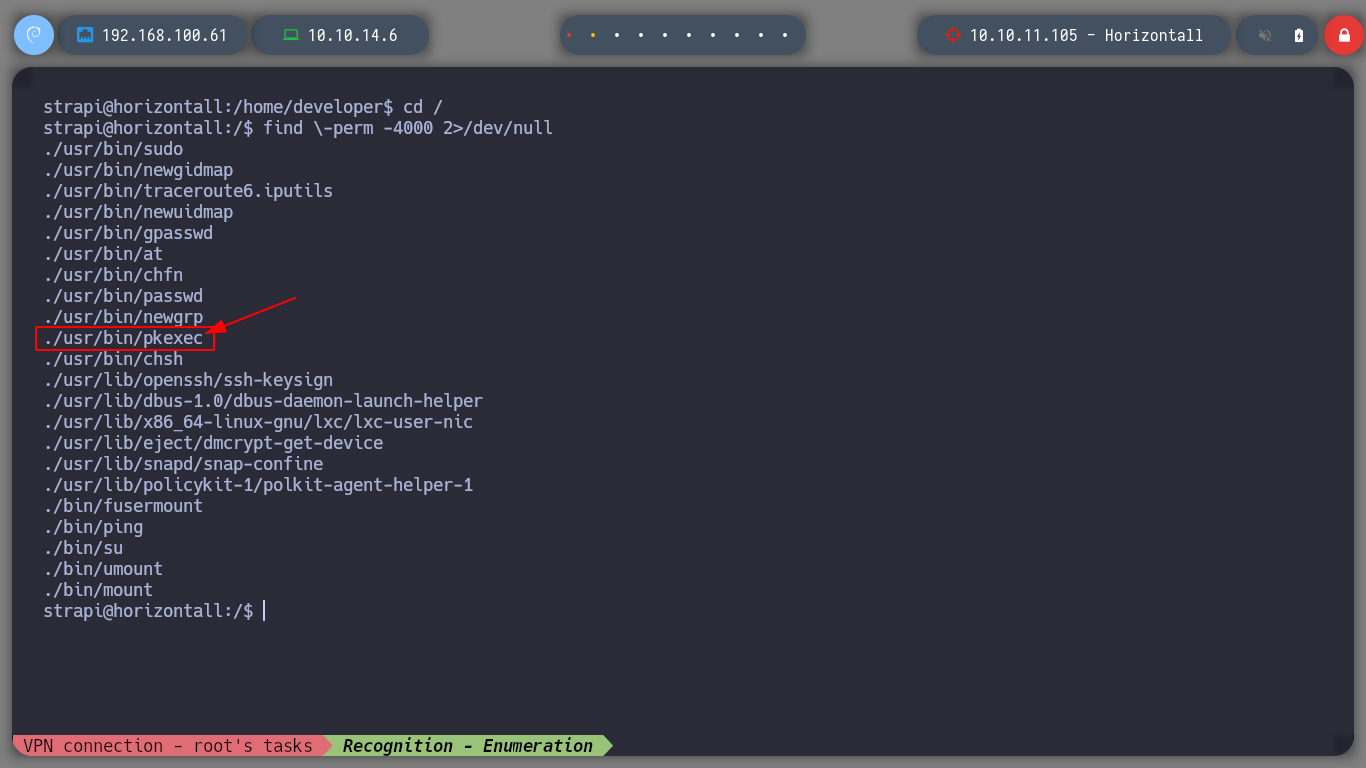Click the muted volume speaker icon
This screenshot has height=768, width=1366.
[x=1265, y=35]
